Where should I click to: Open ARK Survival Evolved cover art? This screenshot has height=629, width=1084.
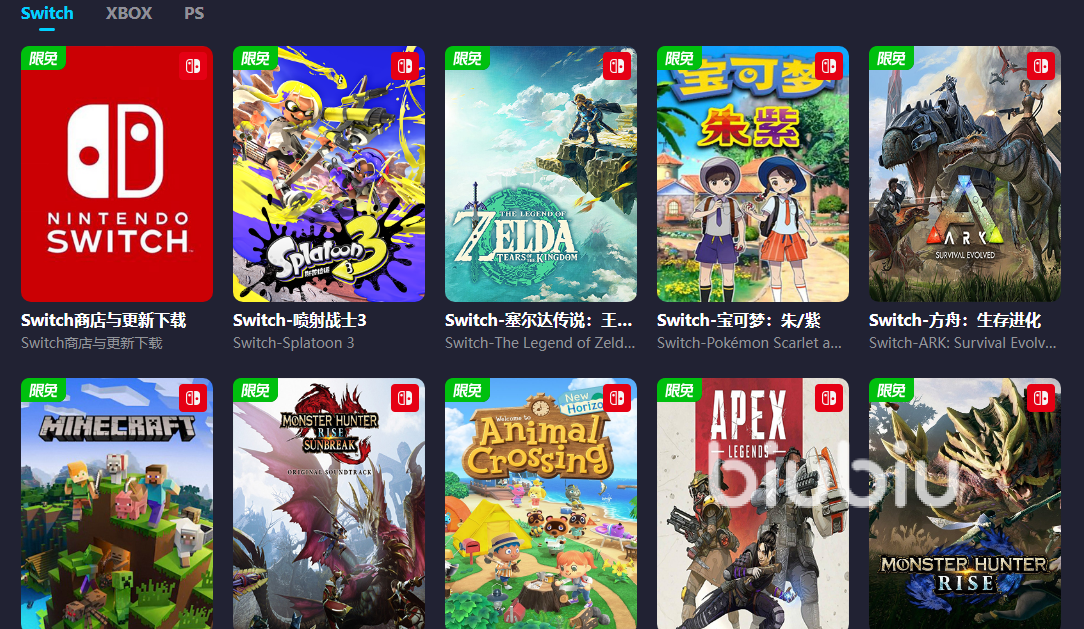[x=964, y=174]
